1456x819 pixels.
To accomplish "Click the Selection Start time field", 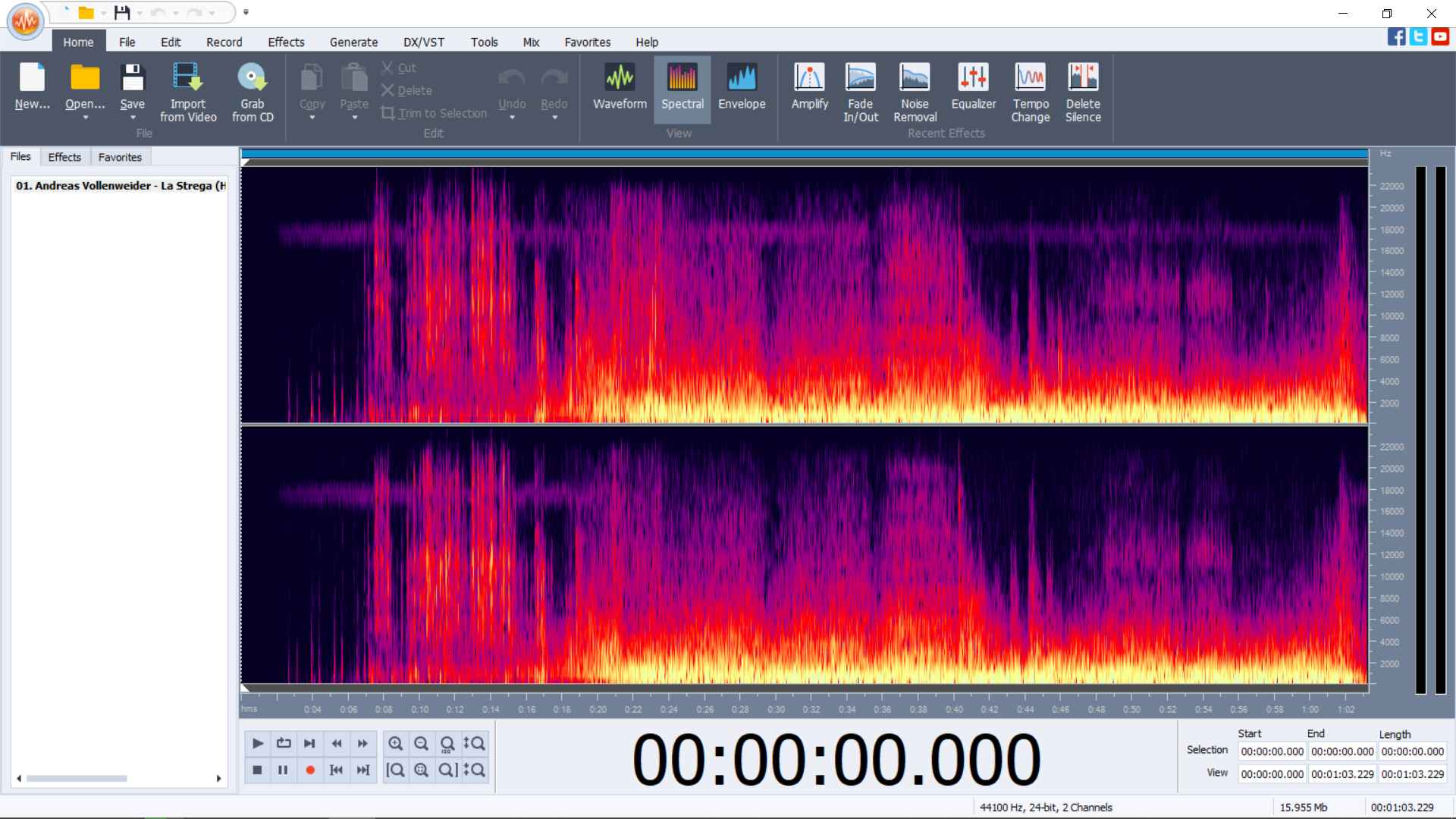I will coord(1272,752).
